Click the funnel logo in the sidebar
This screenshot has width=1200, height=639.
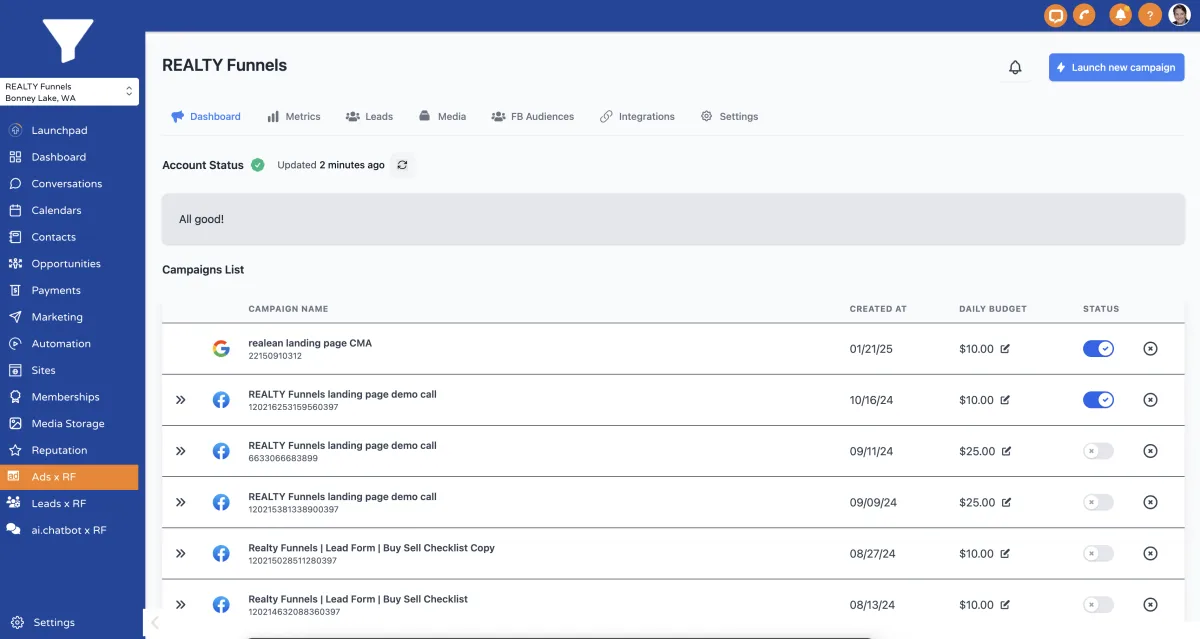coord(68,42)
